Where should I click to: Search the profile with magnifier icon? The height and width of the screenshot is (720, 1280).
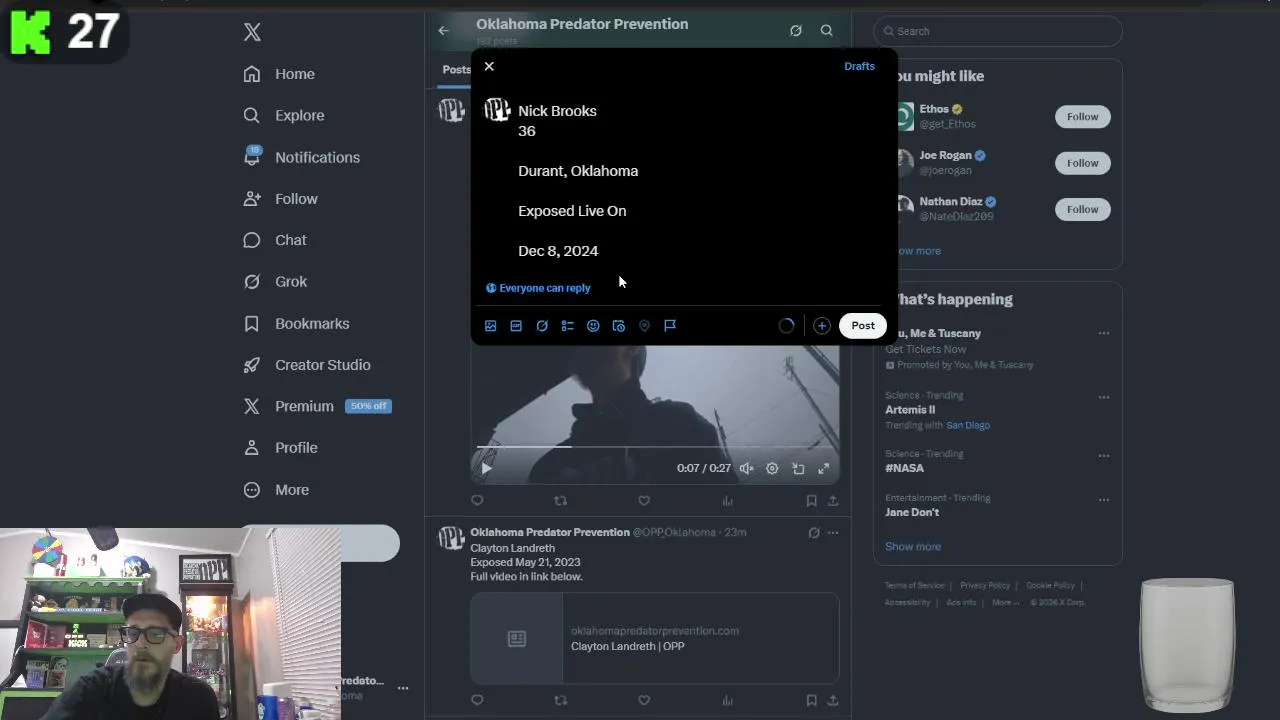point(827,31)
